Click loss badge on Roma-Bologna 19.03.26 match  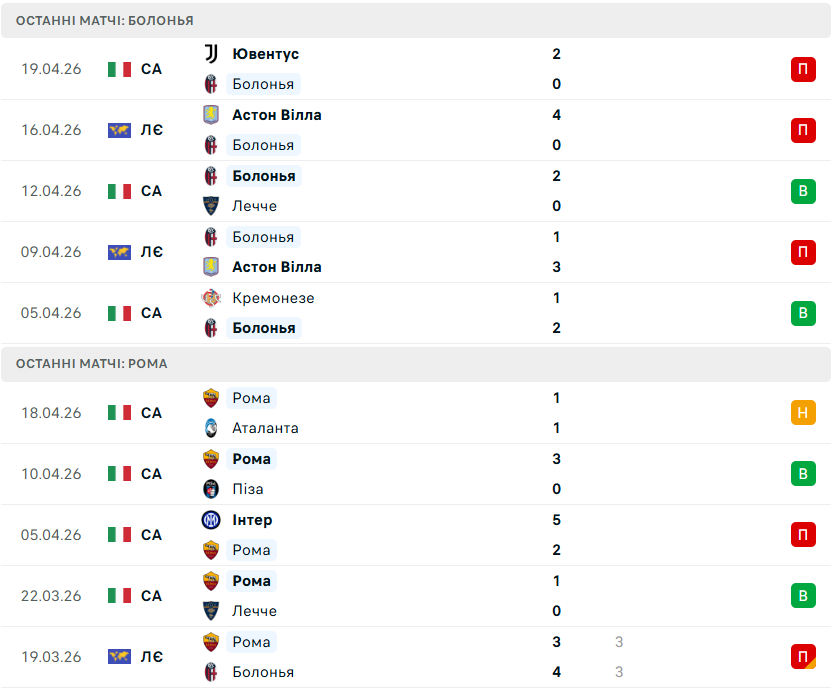[803, 657]
